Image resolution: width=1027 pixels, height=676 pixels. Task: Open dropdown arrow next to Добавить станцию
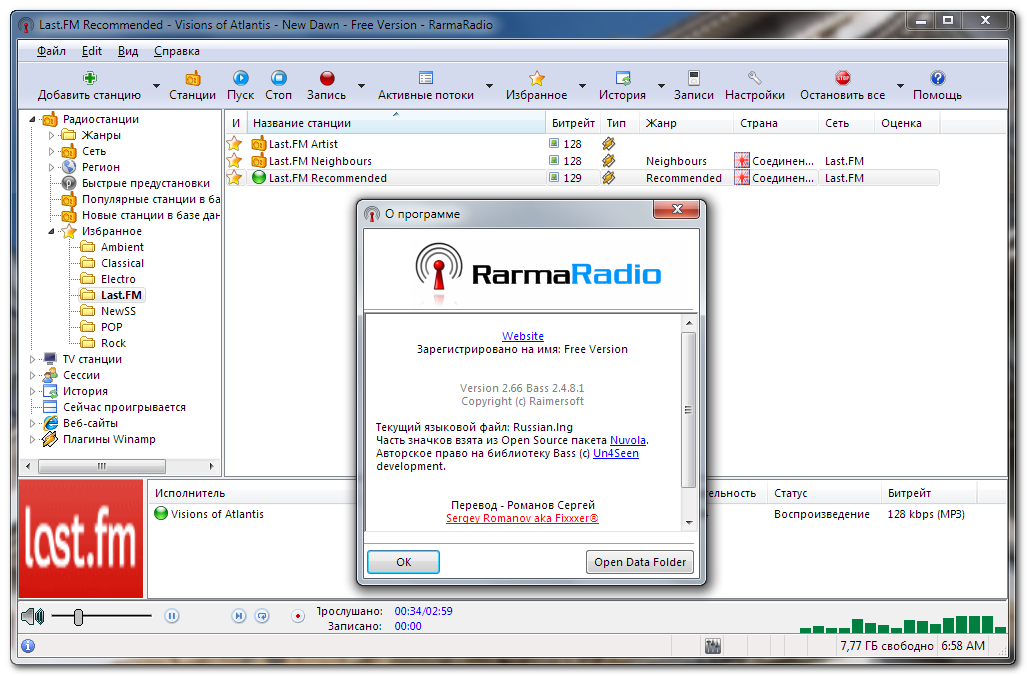click(x=156, y=86)
